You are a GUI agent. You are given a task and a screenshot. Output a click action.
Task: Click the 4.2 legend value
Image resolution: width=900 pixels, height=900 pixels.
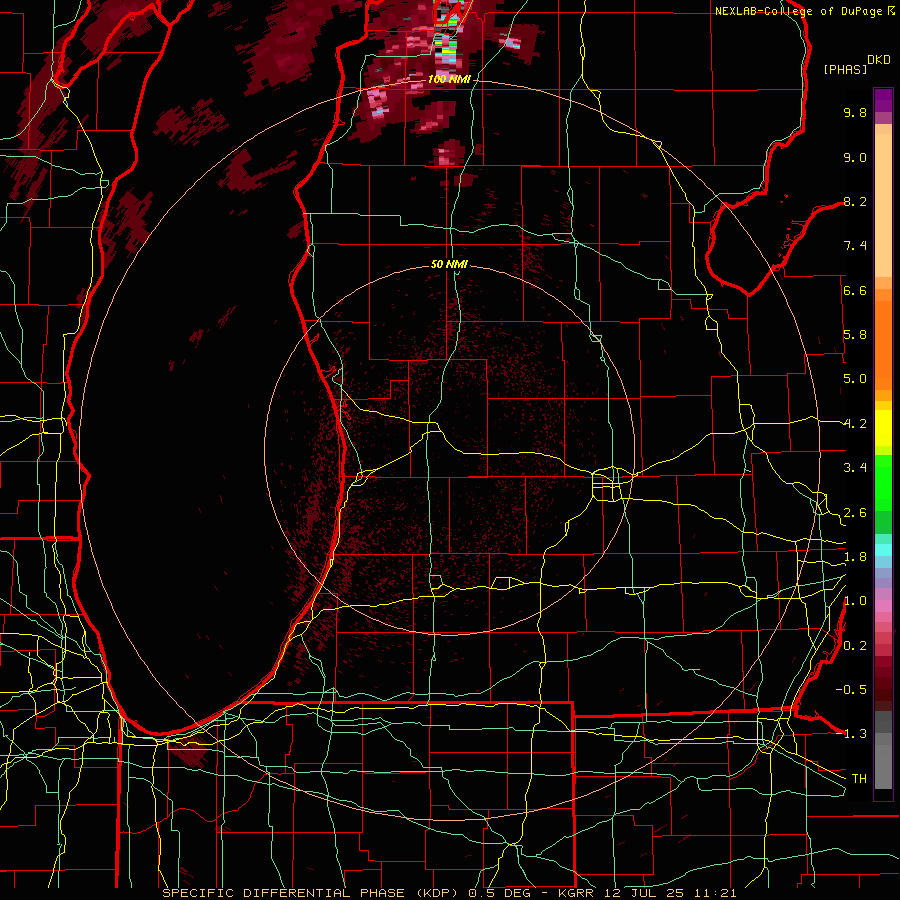(855, 424)
